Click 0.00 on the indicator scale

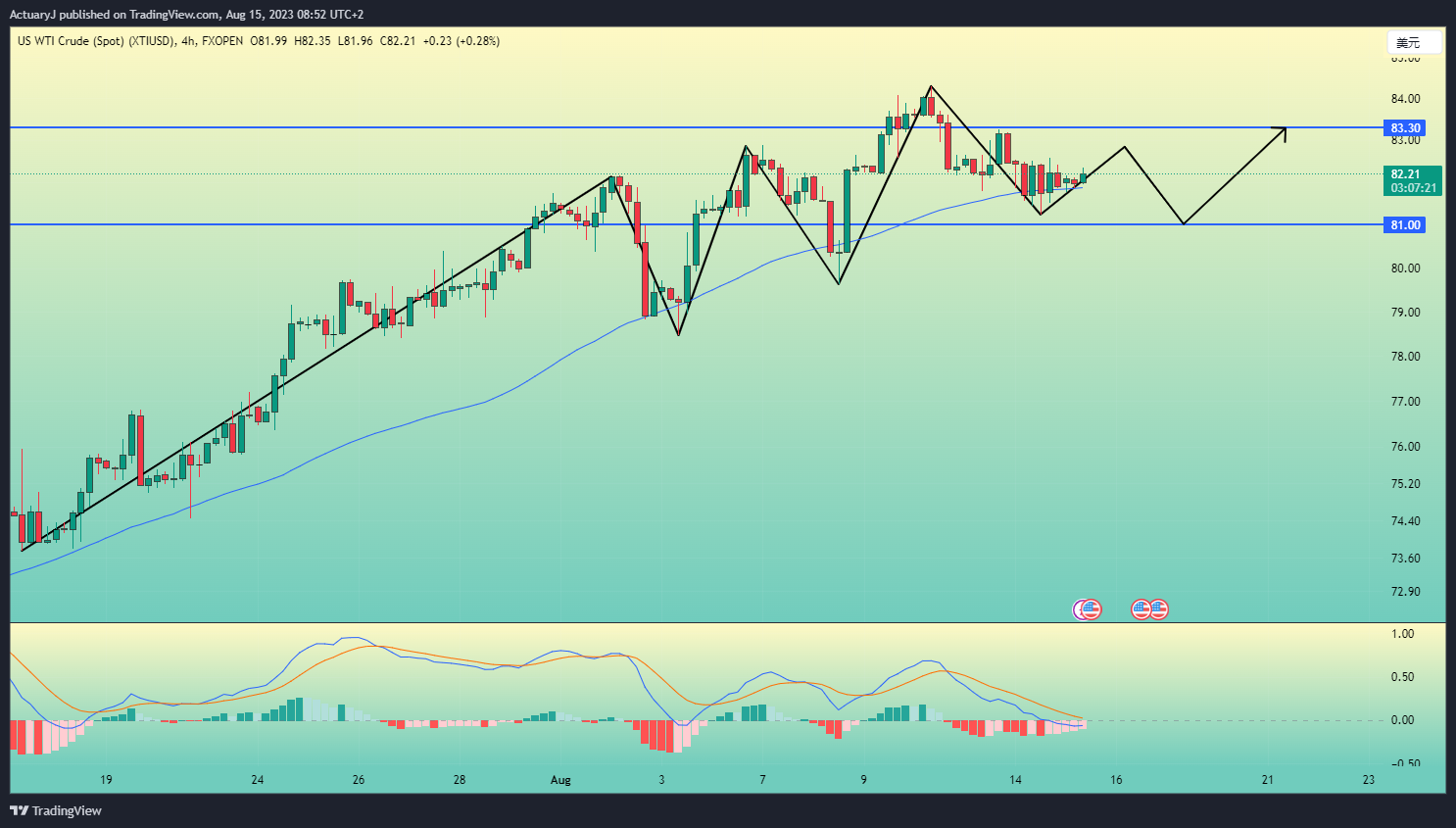[x=1403, y=720]
